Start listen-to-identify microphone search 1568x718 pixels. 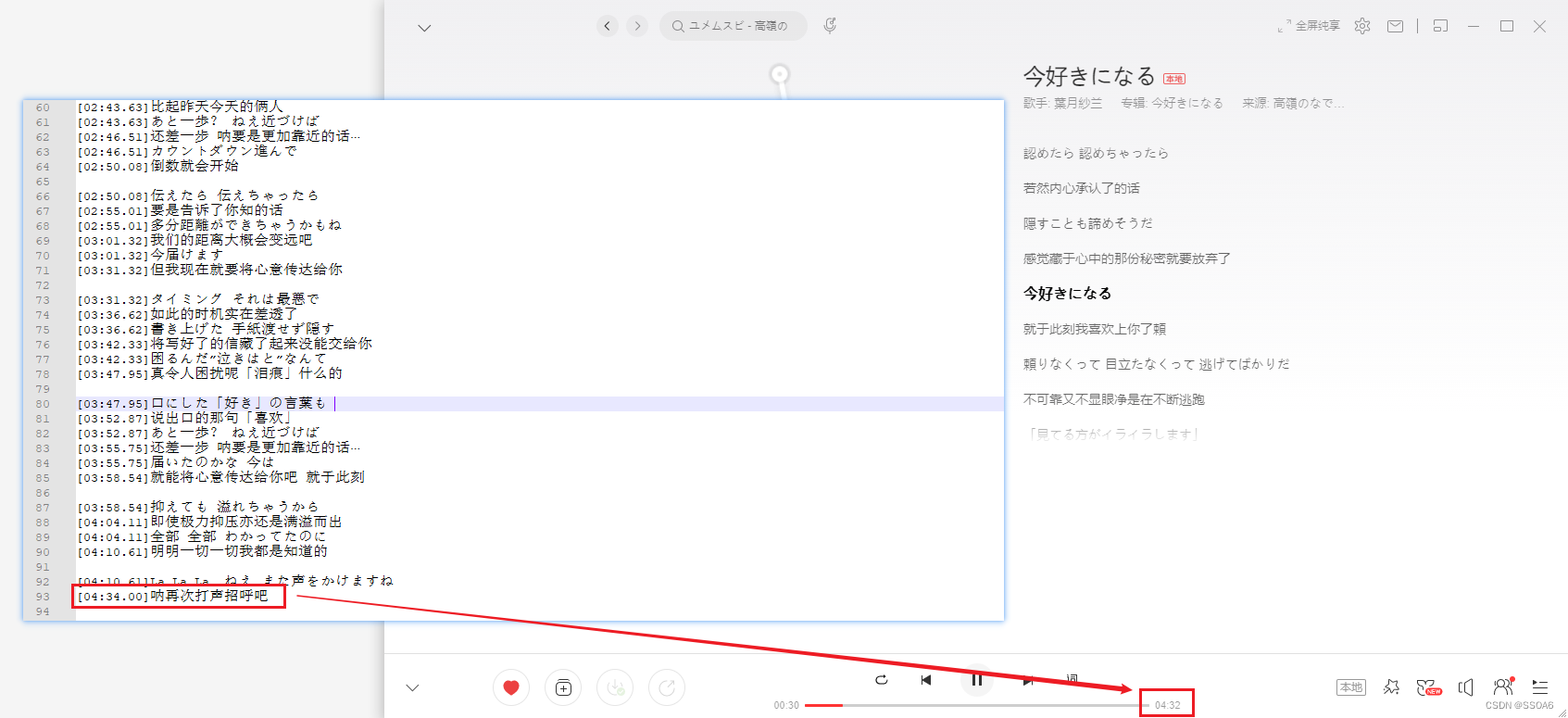[830, 26]
